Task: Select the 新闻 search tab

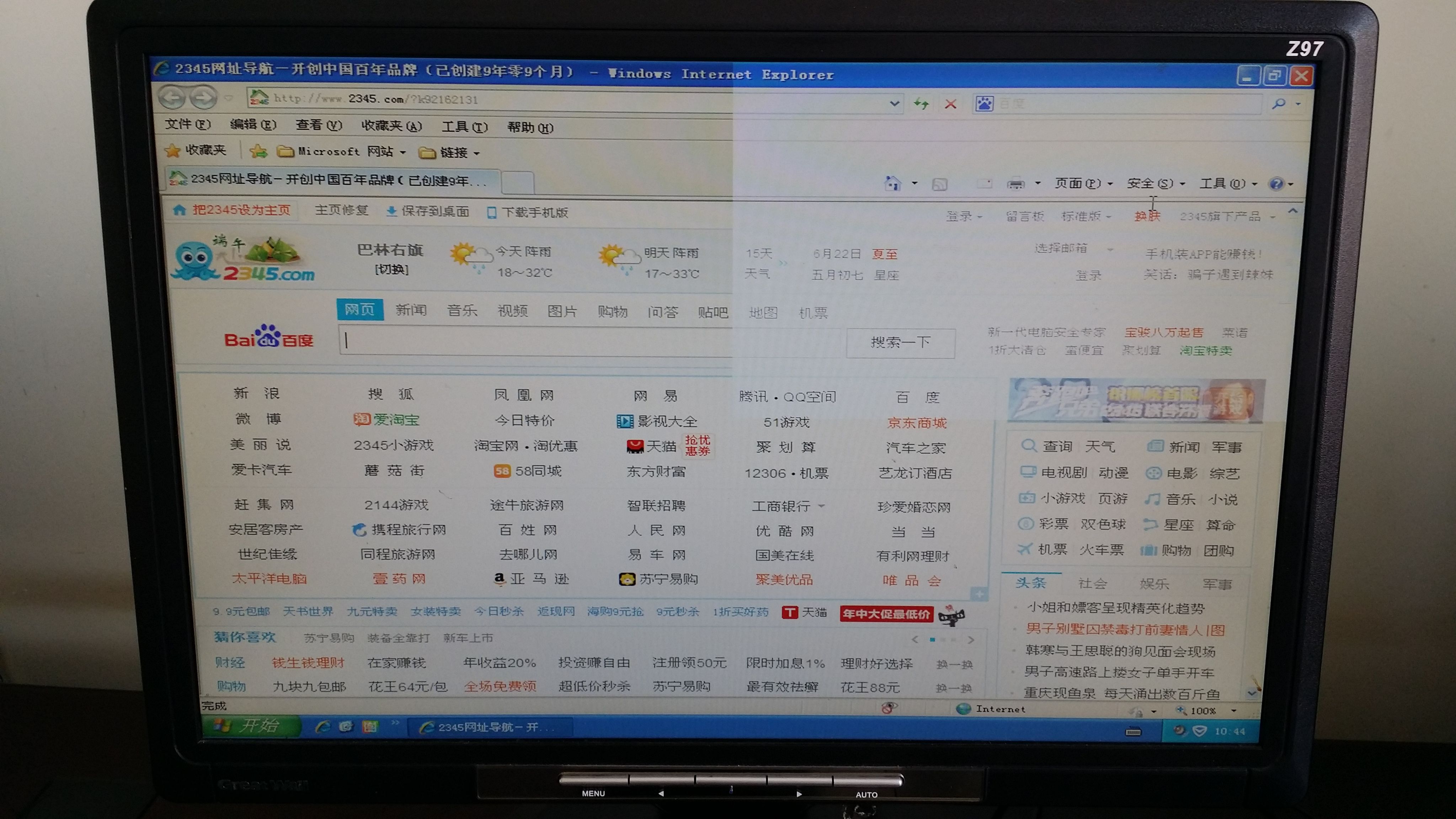Action: [411, 310]
